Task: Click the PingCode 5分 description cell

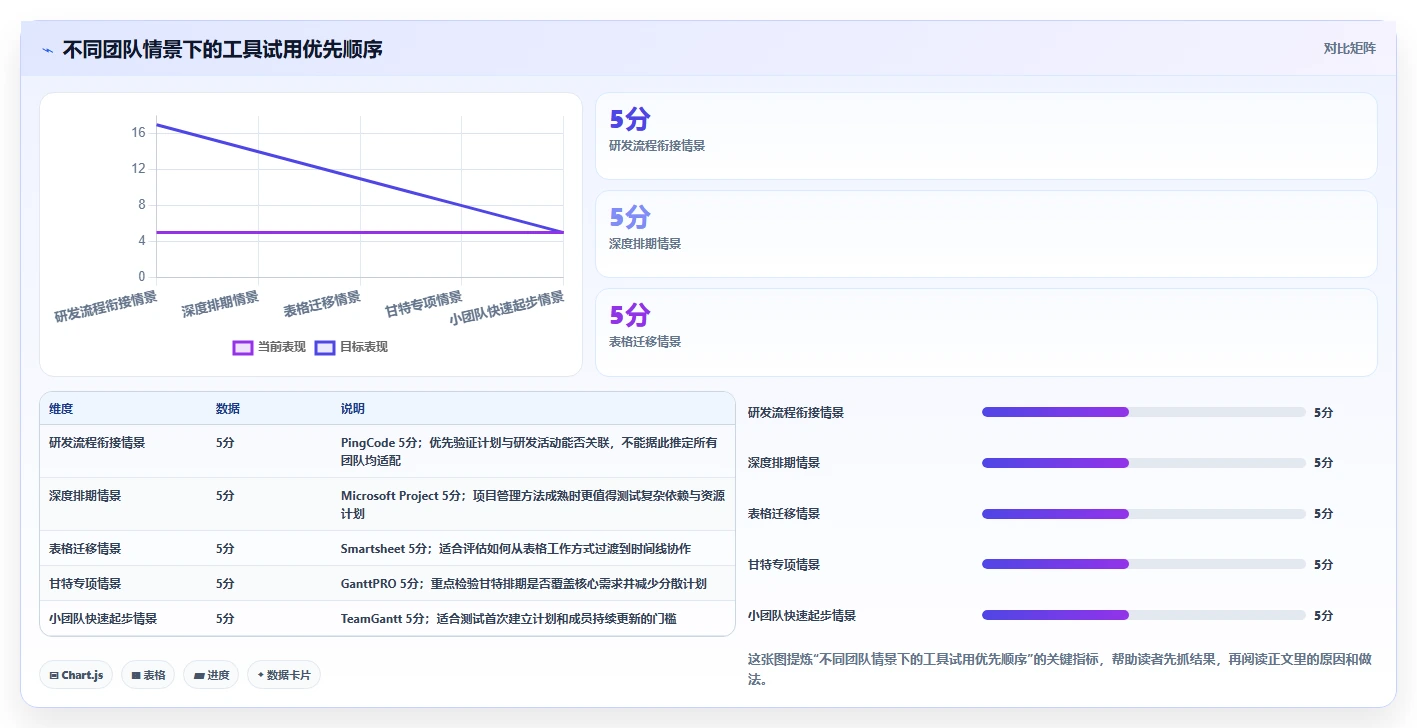Action: 533,451
